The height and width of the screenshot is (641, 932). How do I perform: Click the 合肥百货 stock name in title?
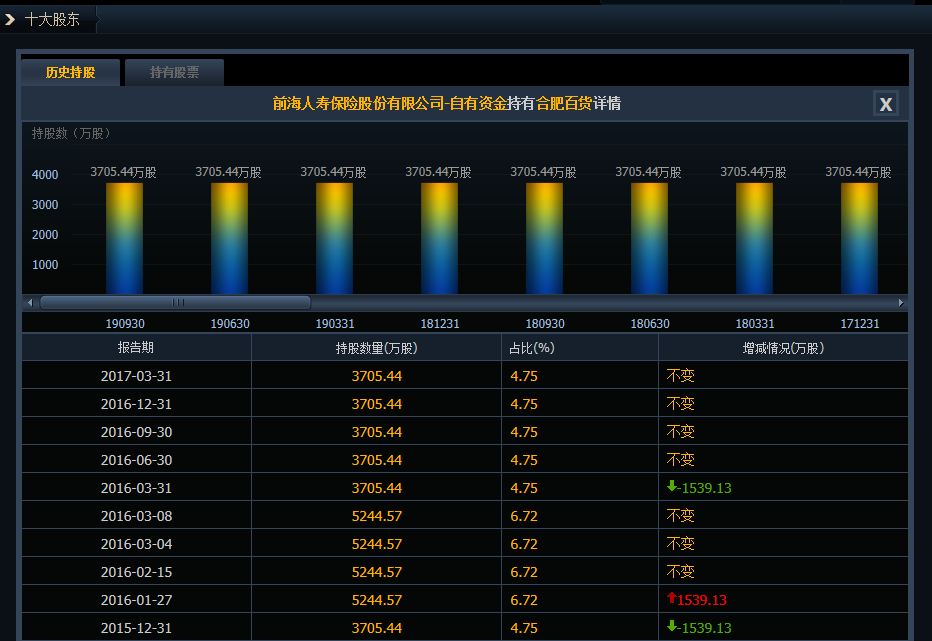tap(564, 103)
